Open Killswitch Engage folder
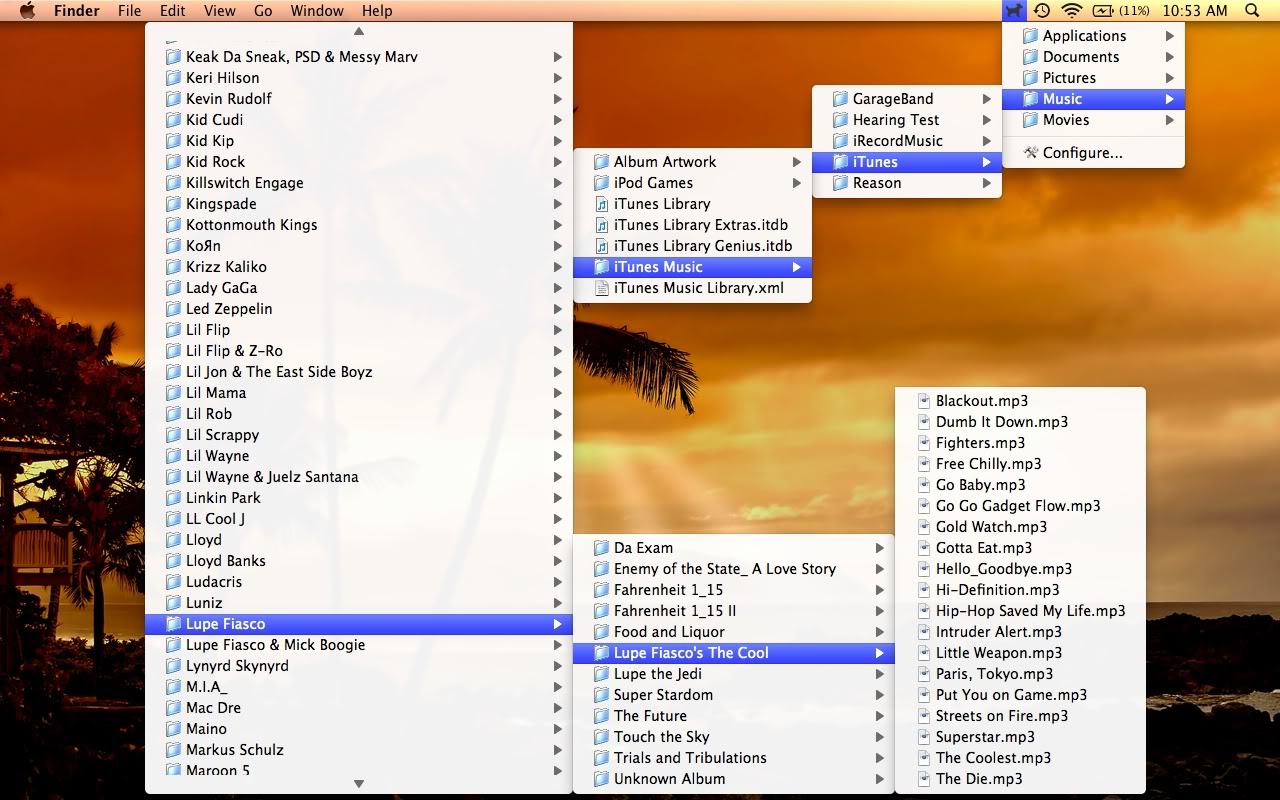The width and height of the screenshot is (1280, 800). tap(359, 183)
